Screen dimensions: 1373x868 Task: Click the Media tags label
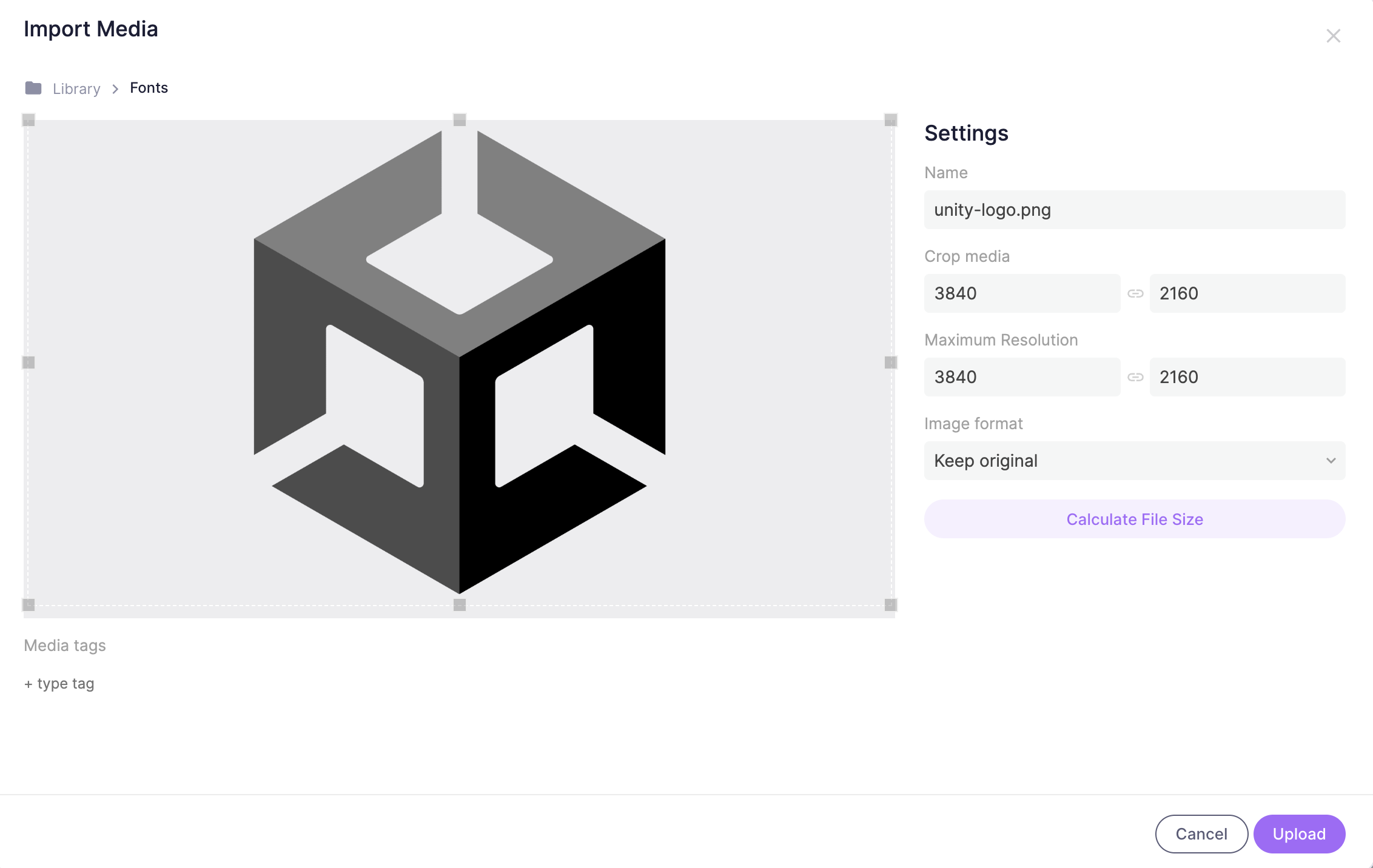coord(65,646)
